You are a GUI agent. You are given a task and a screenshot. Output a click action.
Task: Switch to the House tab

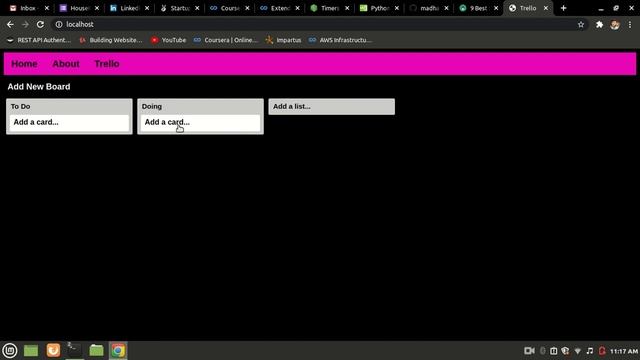pos(78,8)
